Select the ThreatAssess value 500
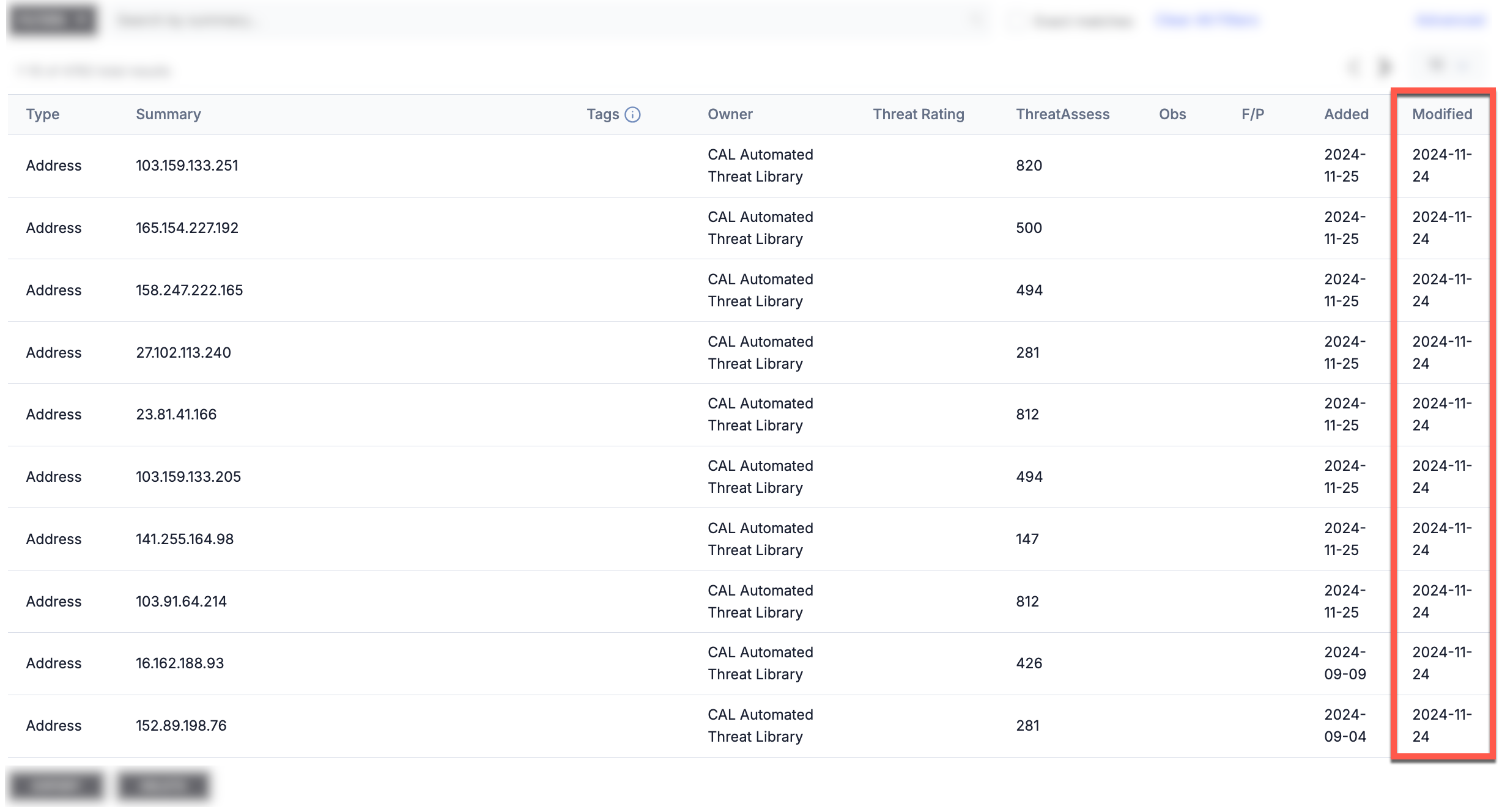 click(x=1029, y=228)
